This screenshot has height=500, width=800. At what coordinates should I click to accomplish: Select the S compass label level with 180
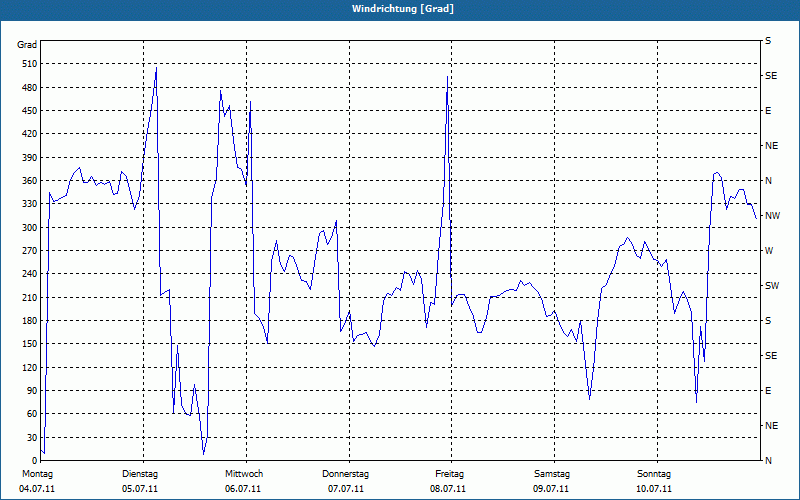coord(768,321)
